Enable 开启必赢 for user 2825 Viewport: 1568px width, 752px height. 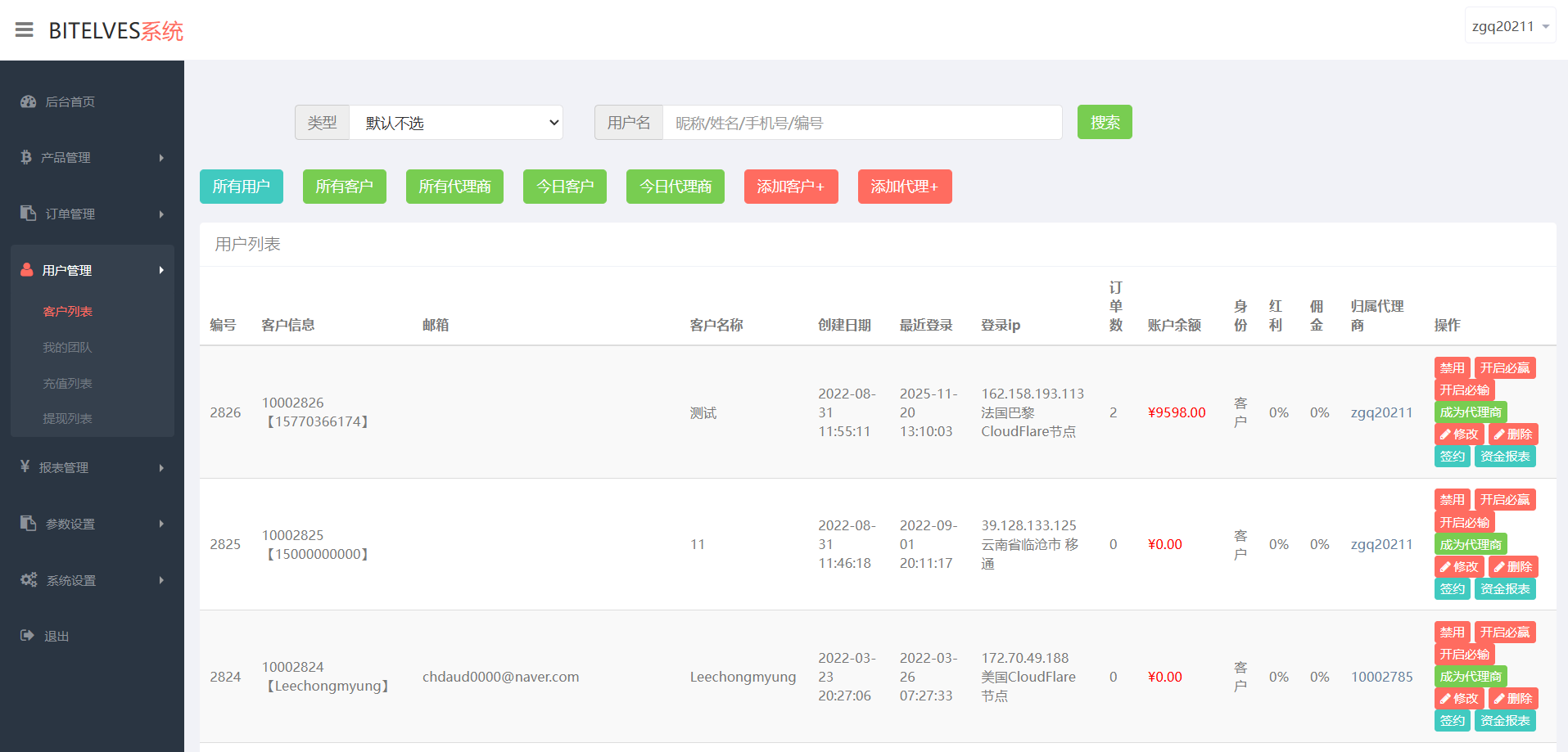(x=1504, y=500)
